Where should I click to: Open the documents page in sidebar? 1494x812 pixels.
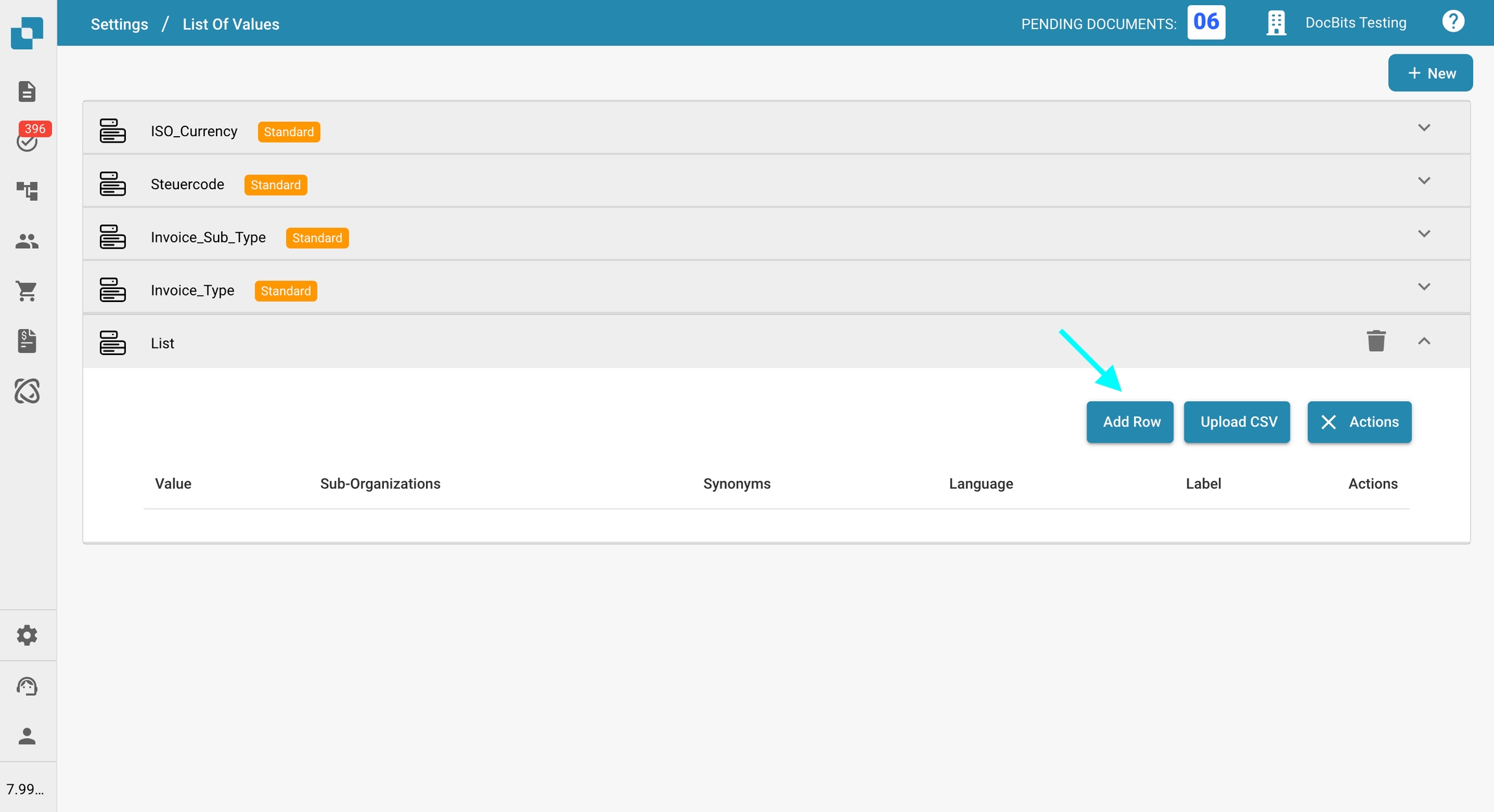(x=27, y=91)
